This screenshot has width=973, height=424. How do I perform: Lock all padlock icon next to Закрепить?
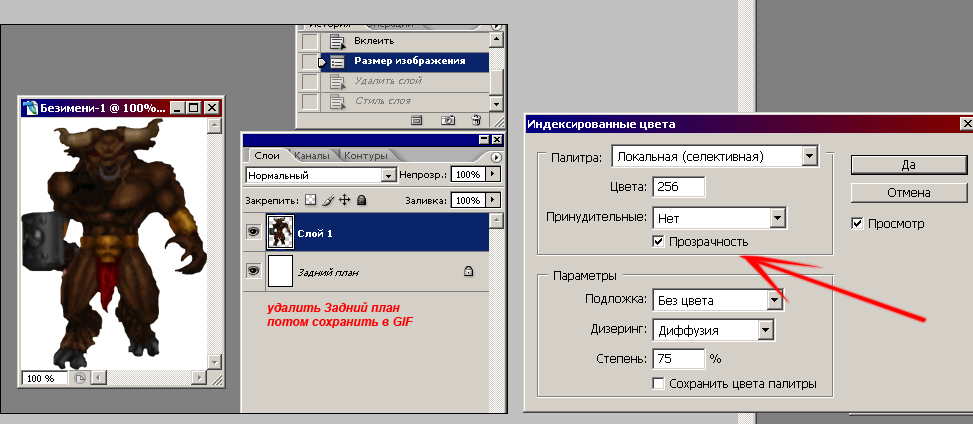tap(362, 200)
